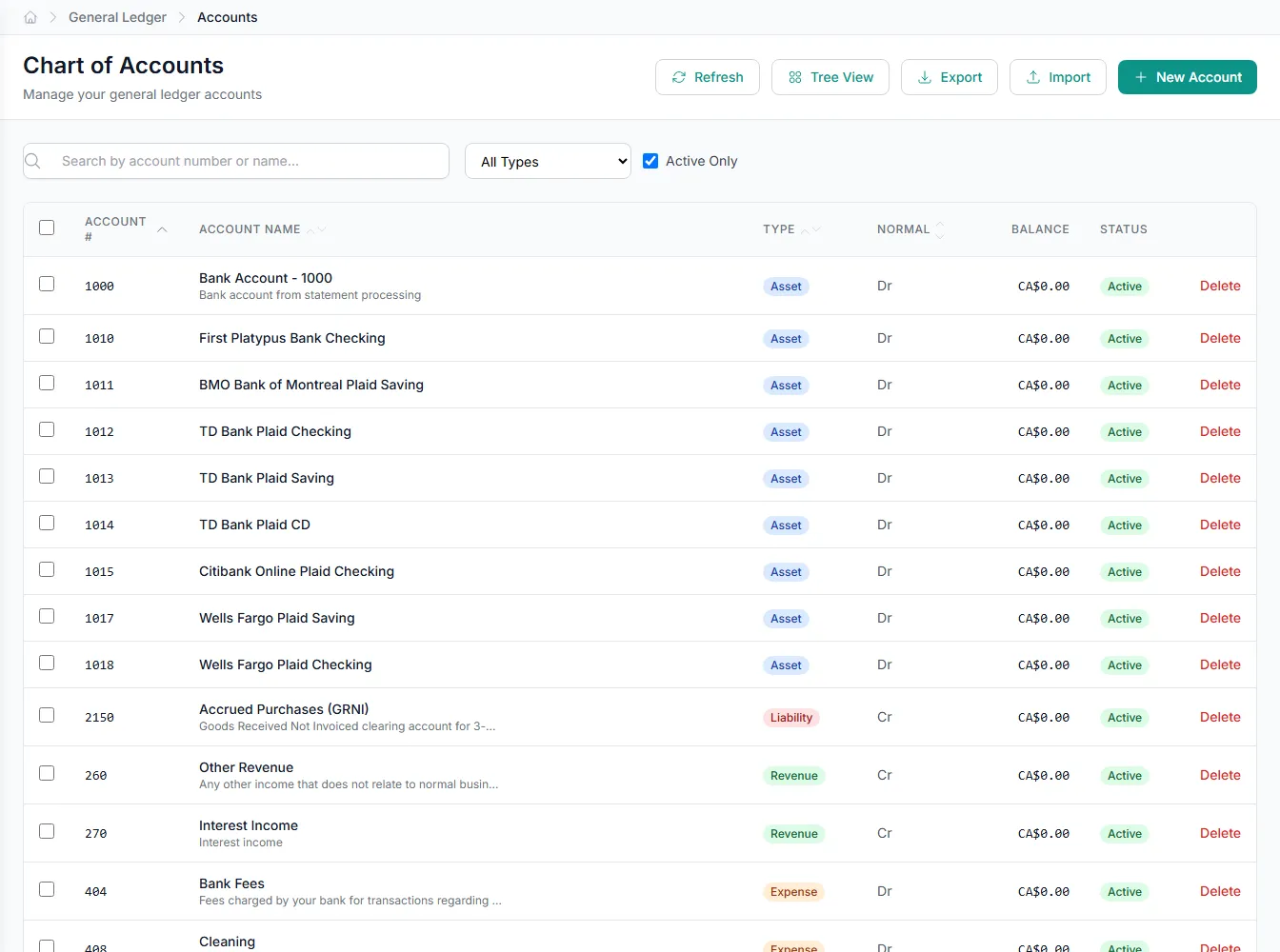Select checkbox for Wells Fargo Plaid Checking

point(47,663)
